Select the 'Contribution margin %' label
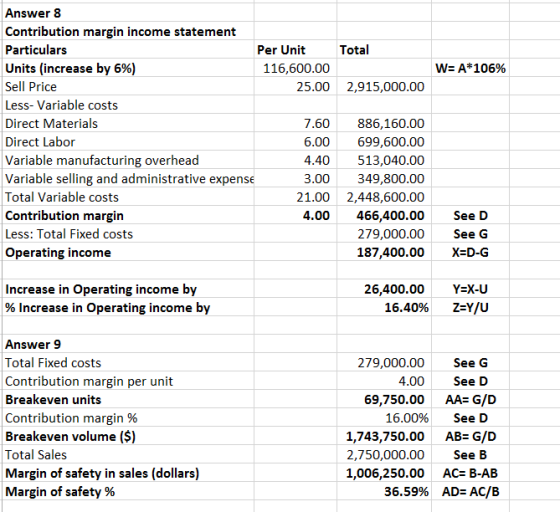 [71, 418]
